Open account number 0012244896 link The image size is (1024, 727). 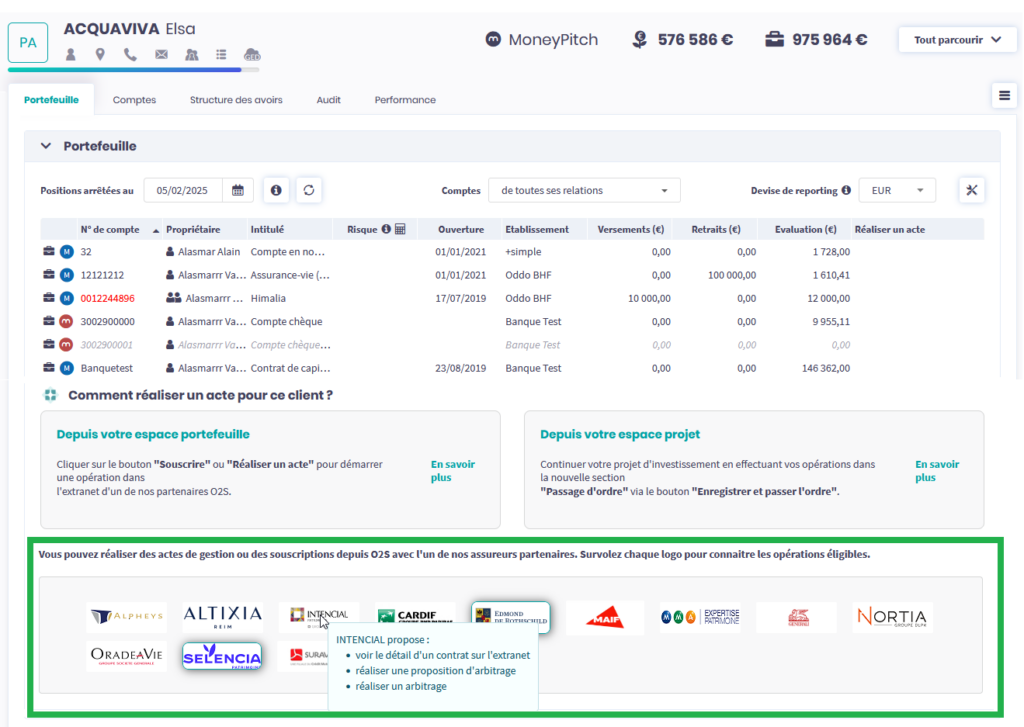pyautogui.click(x=107, y=298)
